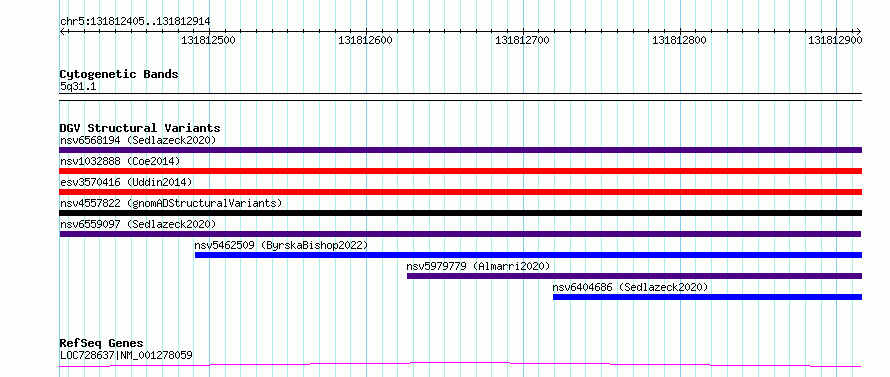Screen dimensions: 890x377
Task: Click the magenta RefSeq gene line
Action: [x=460, y=364]
